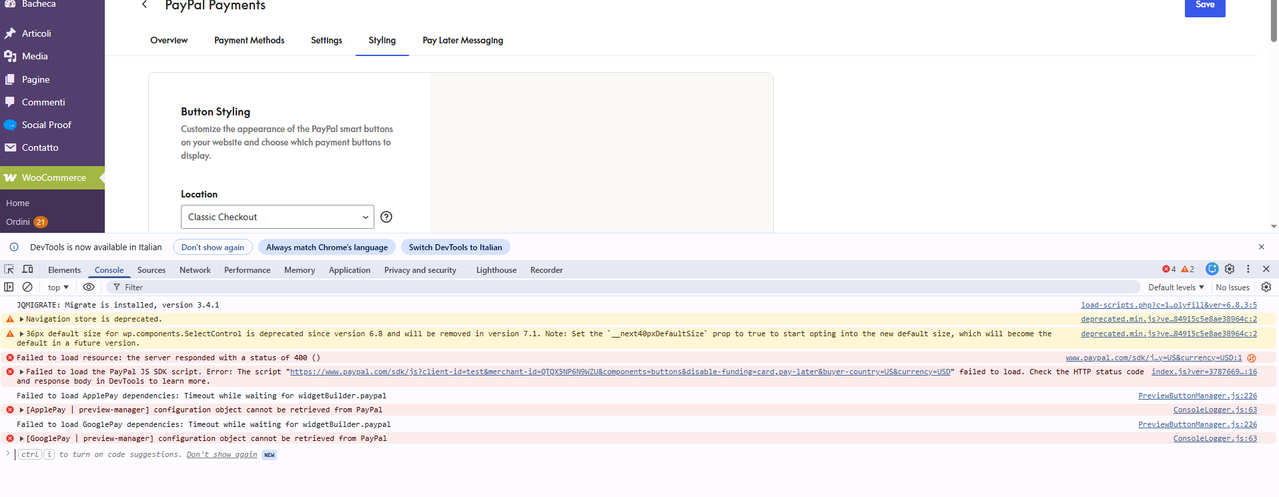The image size is (1279, 497).
Task: Open the DevTools Lighthouse tab
Action: pos(496,270)
